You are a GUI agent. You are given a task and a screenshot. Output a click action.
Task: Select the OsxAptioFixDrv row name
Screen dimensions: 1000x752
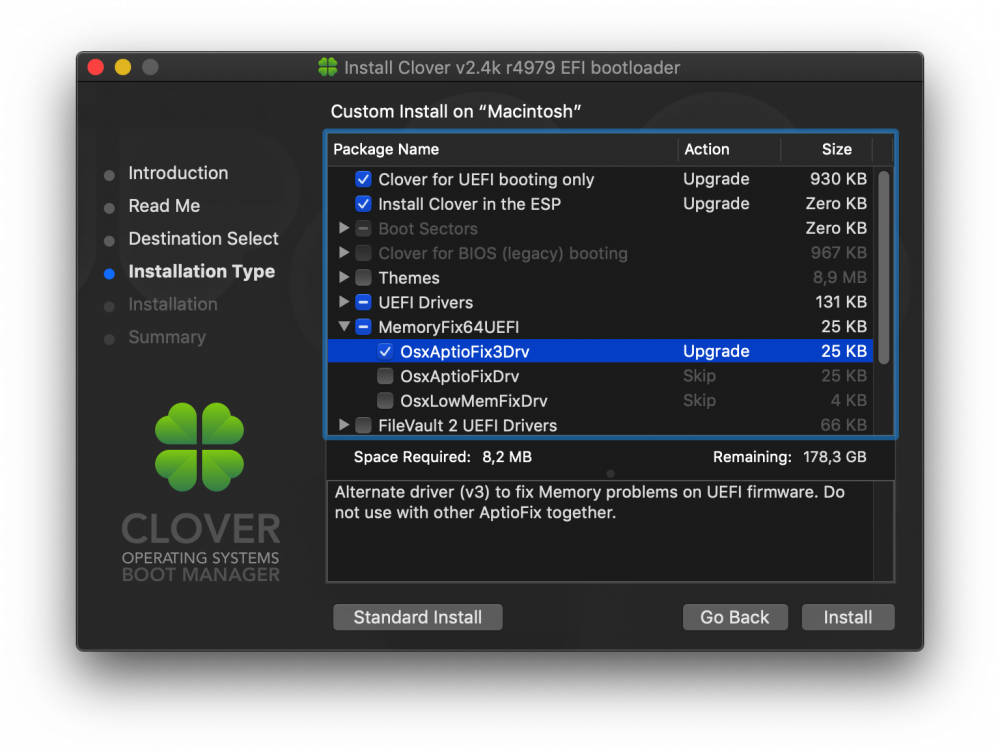459,376
